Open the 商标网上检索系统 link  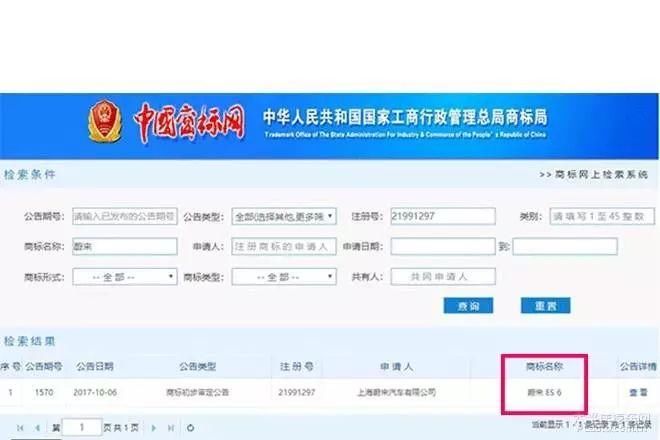click(593, 174)
